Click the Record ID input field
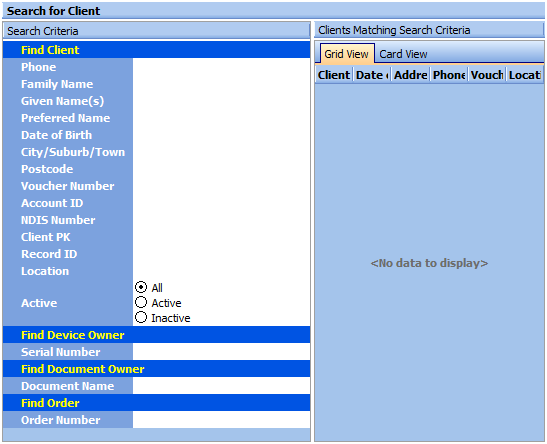547x444 pixels. pos(221,254)
